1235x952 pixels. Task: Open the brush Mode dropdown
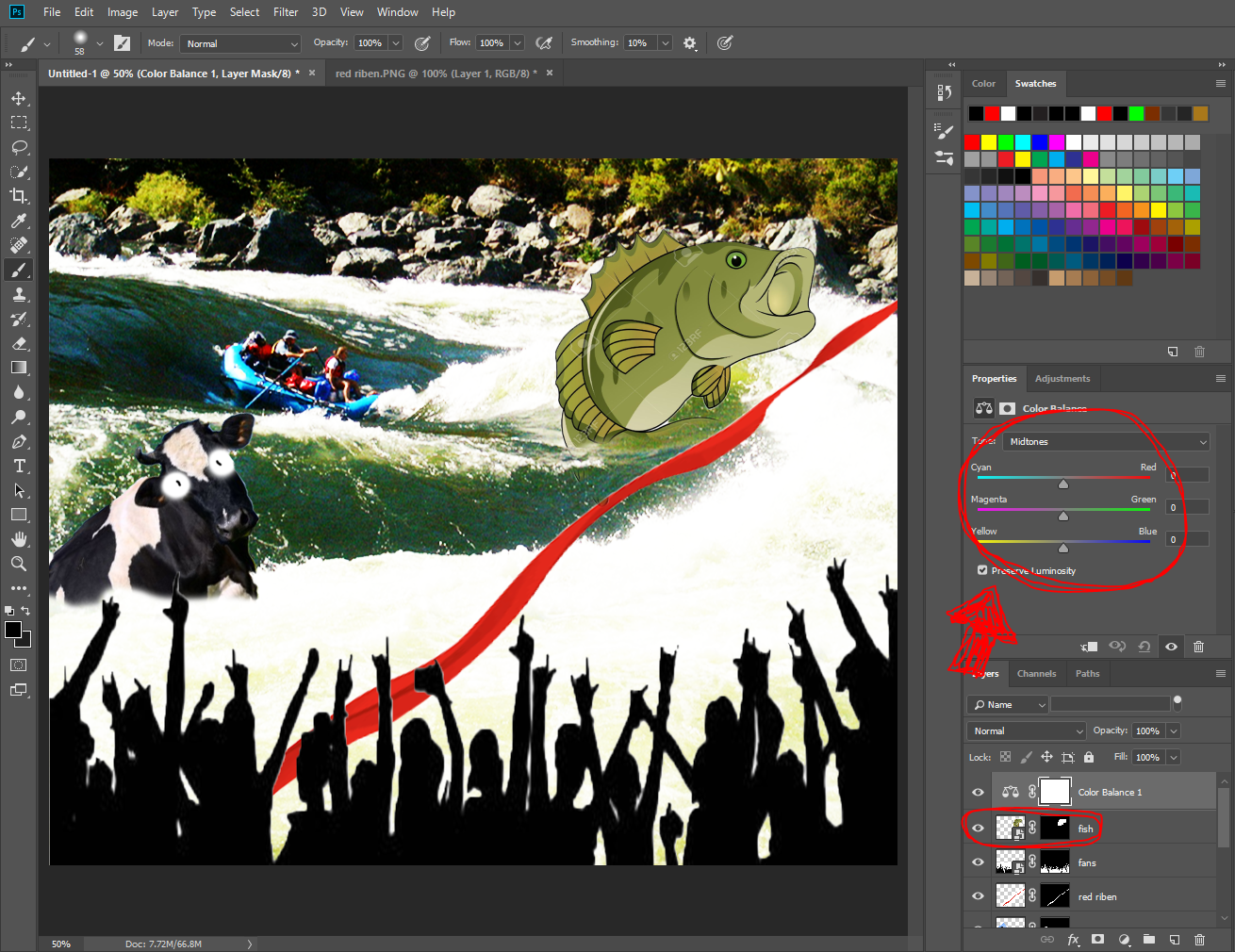pos(240,43)
